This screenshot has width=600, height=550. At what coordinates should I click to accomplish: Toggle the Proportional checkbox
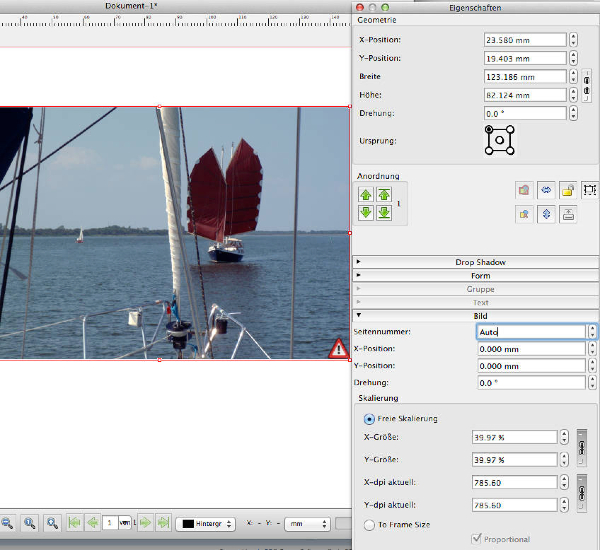[x=475, y=540]
